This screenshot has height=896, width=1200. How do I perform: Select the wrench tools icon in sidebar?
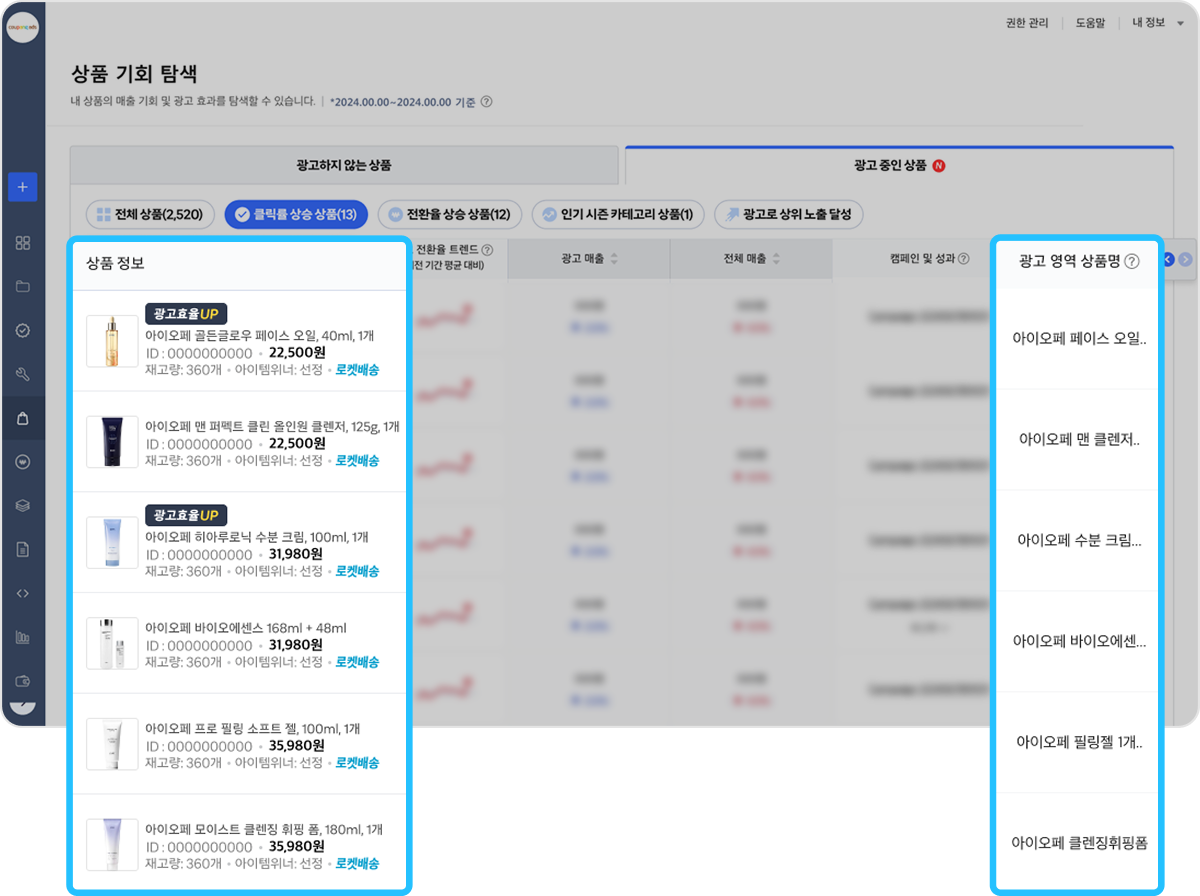23,375
